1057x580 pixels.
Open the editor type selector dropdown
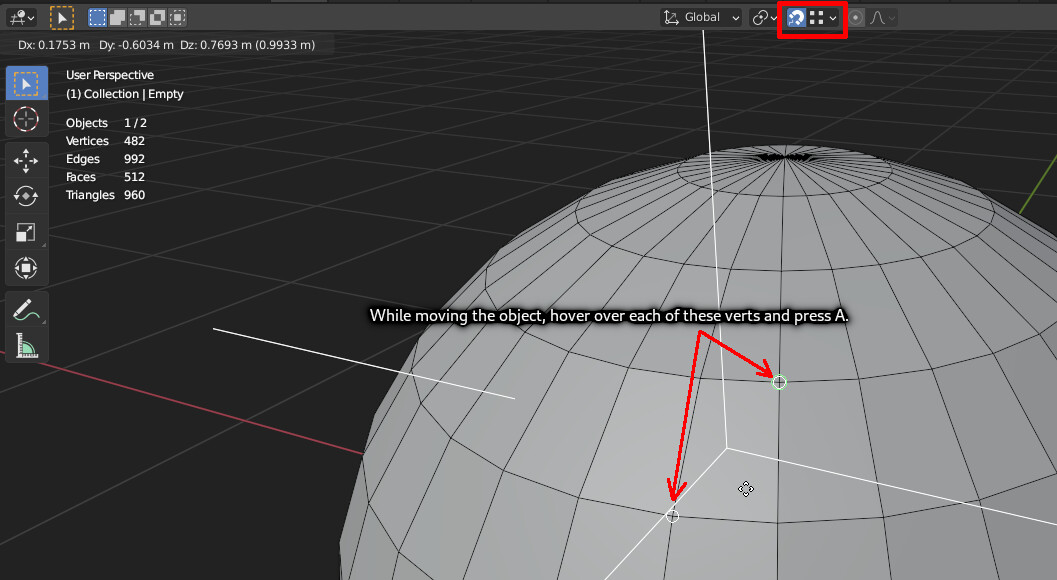(20, 17)
